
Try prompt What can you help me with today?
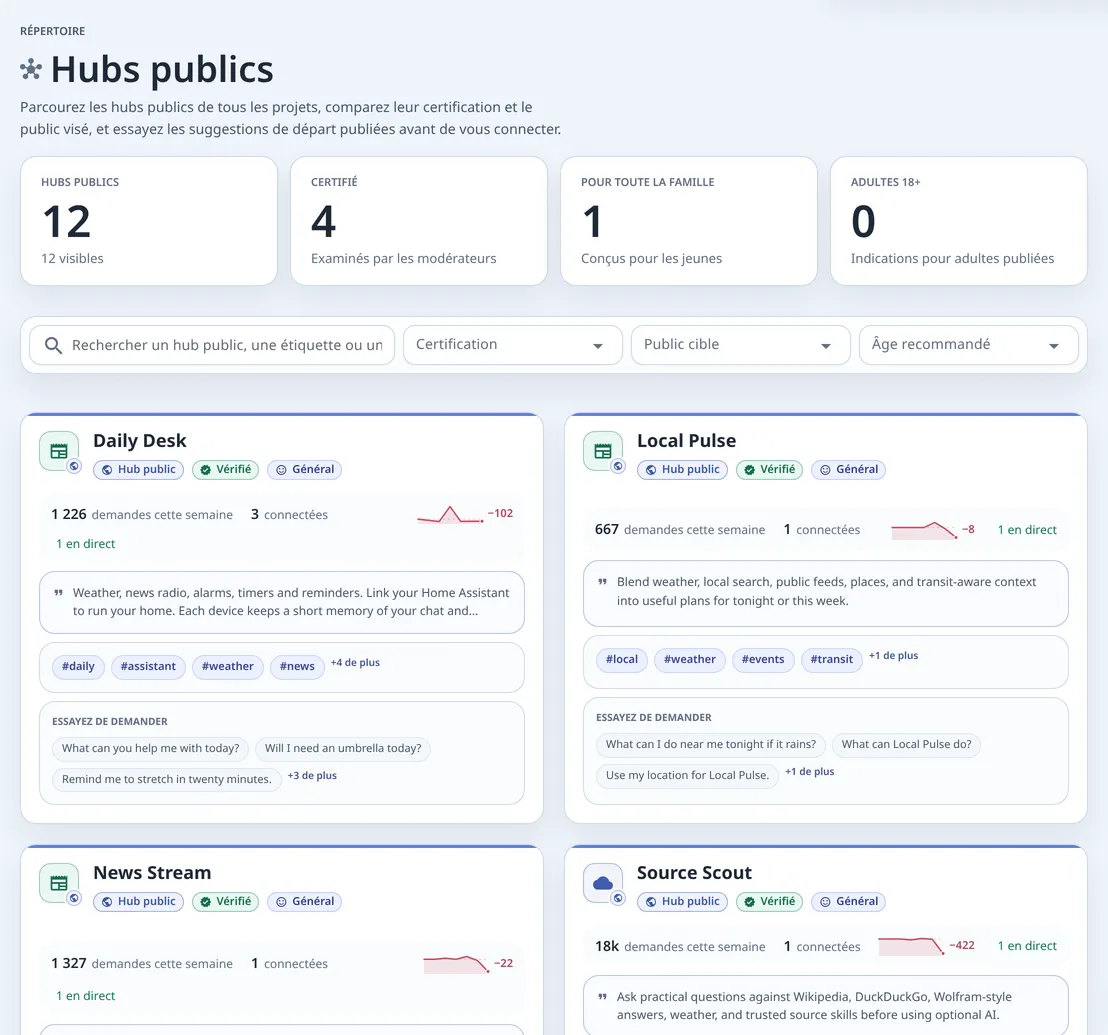[151, 749]
